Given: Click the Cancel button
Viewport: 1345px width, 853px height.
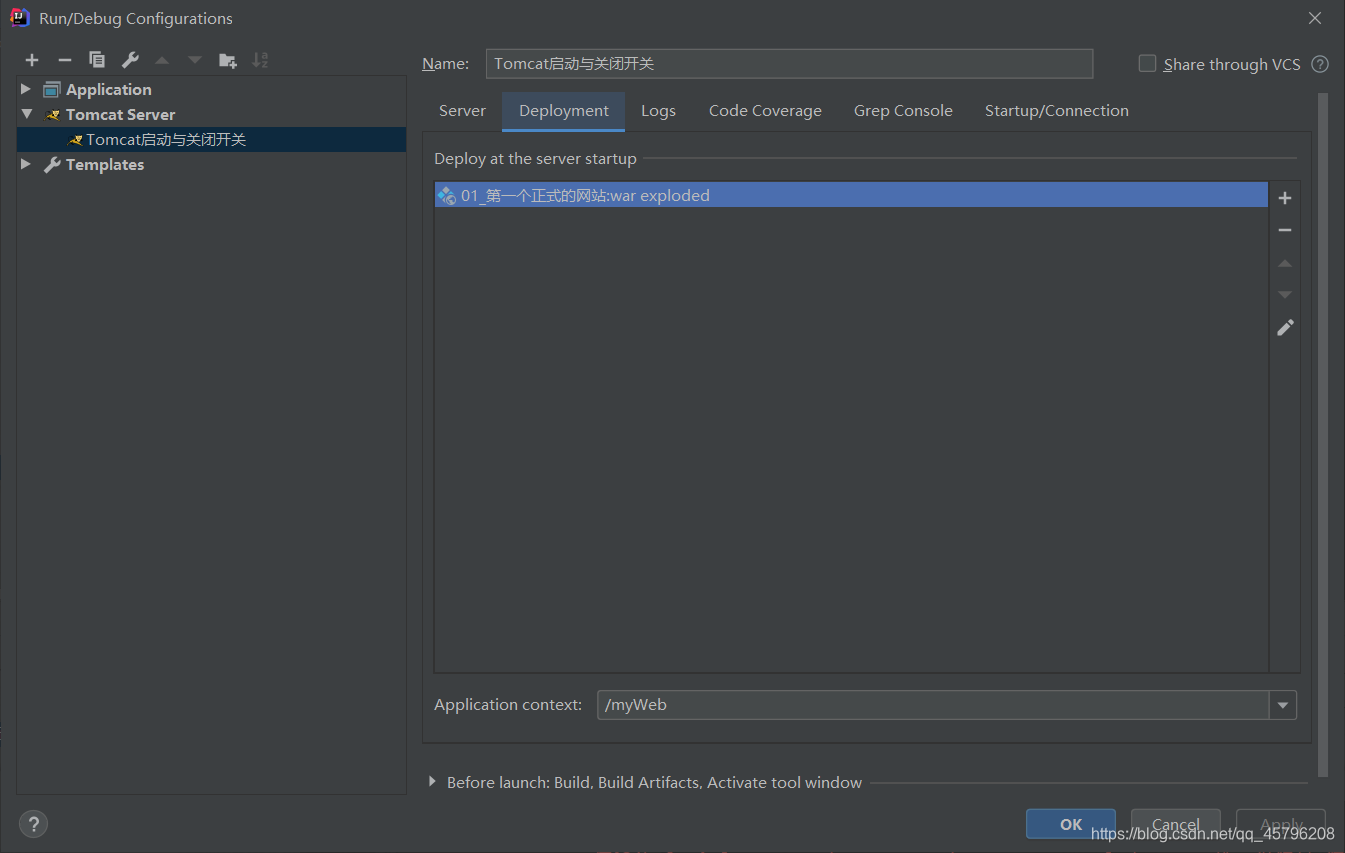Looking at the screenshot, I should click(1176, 824).
